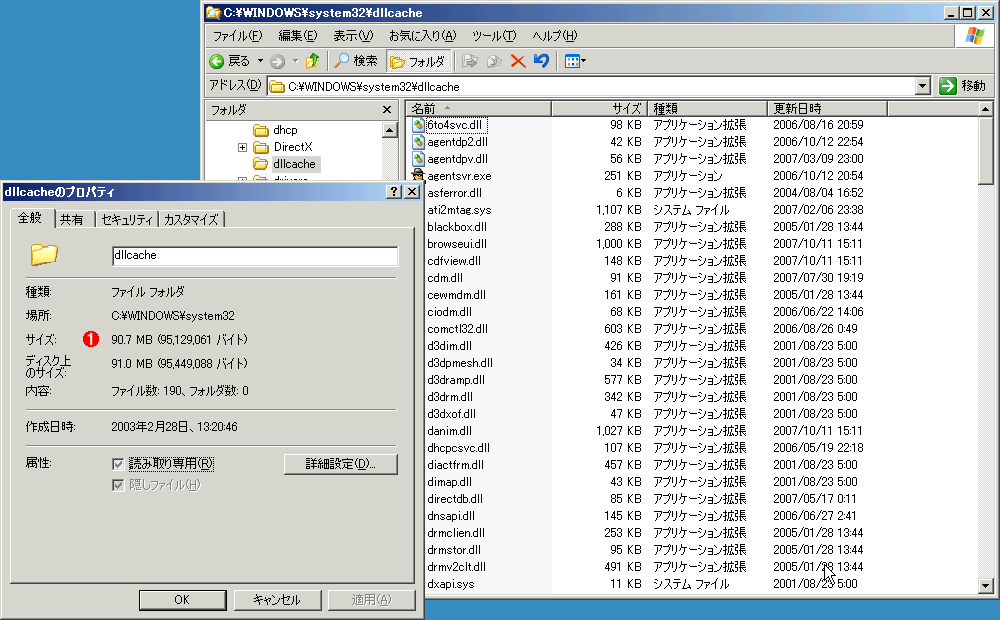Image resolution: width=1000 pixels, height=620 pixels.
Task: Click the folder icon in address bar
Action: tap(277, 87)
